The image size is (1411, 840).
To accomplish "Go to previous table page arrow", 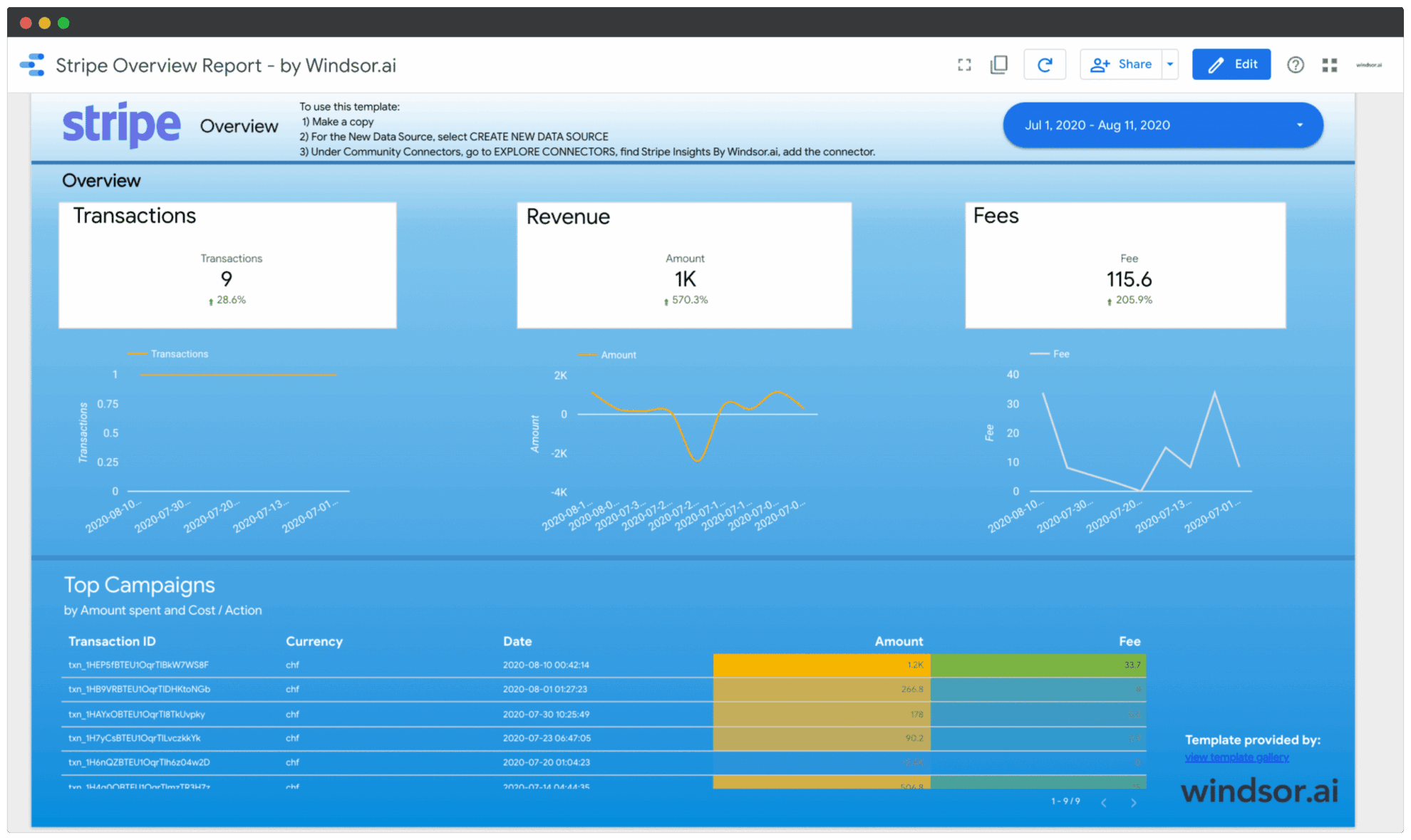I will click(1104, 803).
